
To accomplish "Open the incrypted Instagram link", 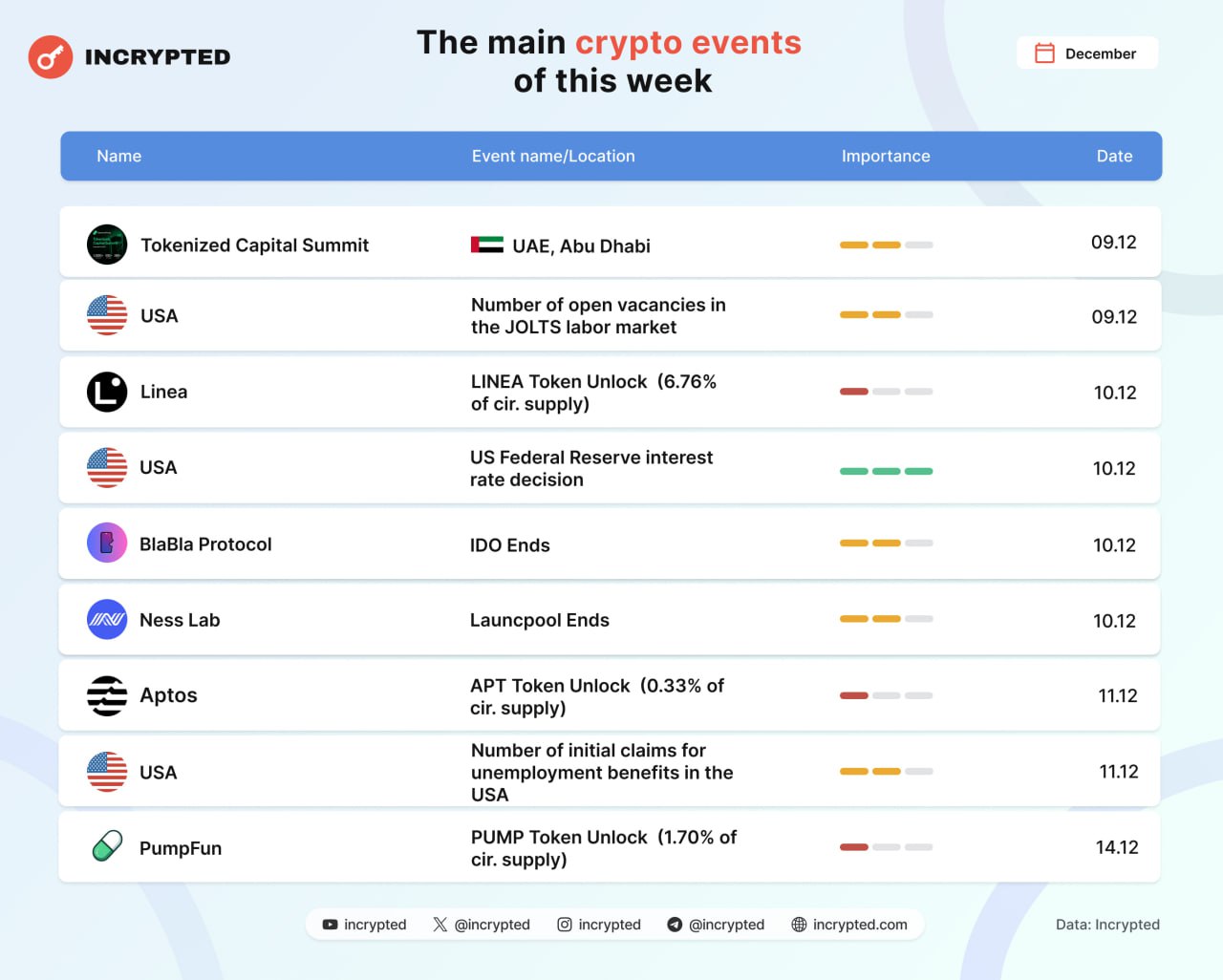I will (x=599, y=925).
